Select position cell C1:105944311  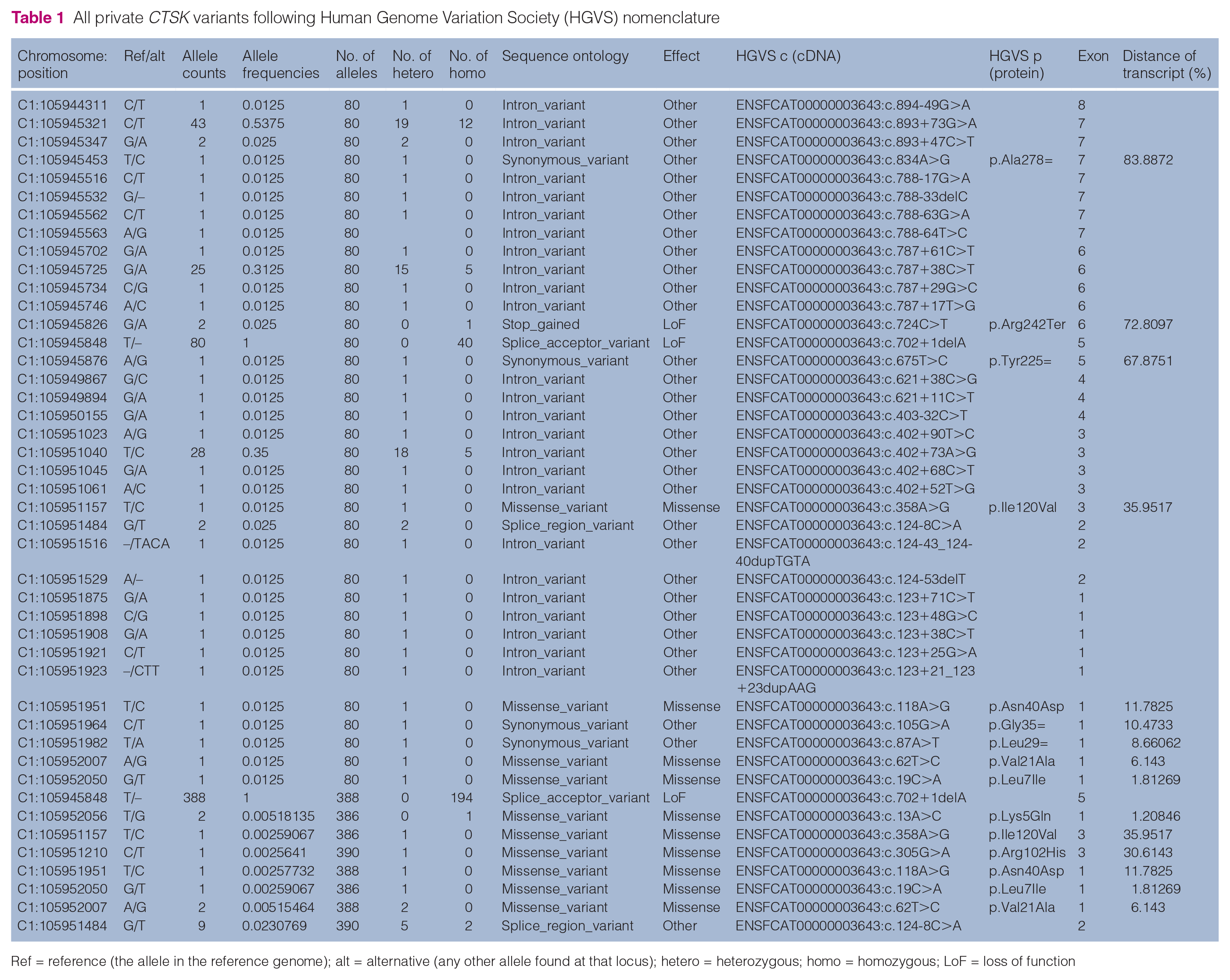62,105
